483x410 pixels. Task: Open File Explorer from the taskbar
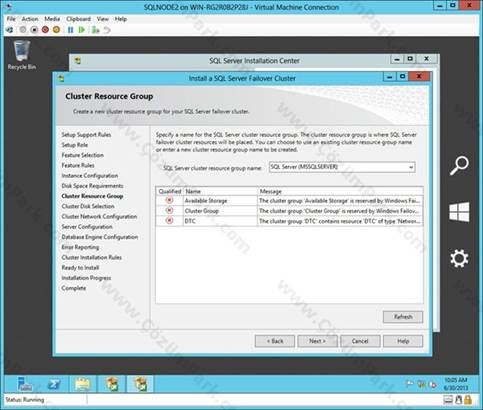pos(82,384)
